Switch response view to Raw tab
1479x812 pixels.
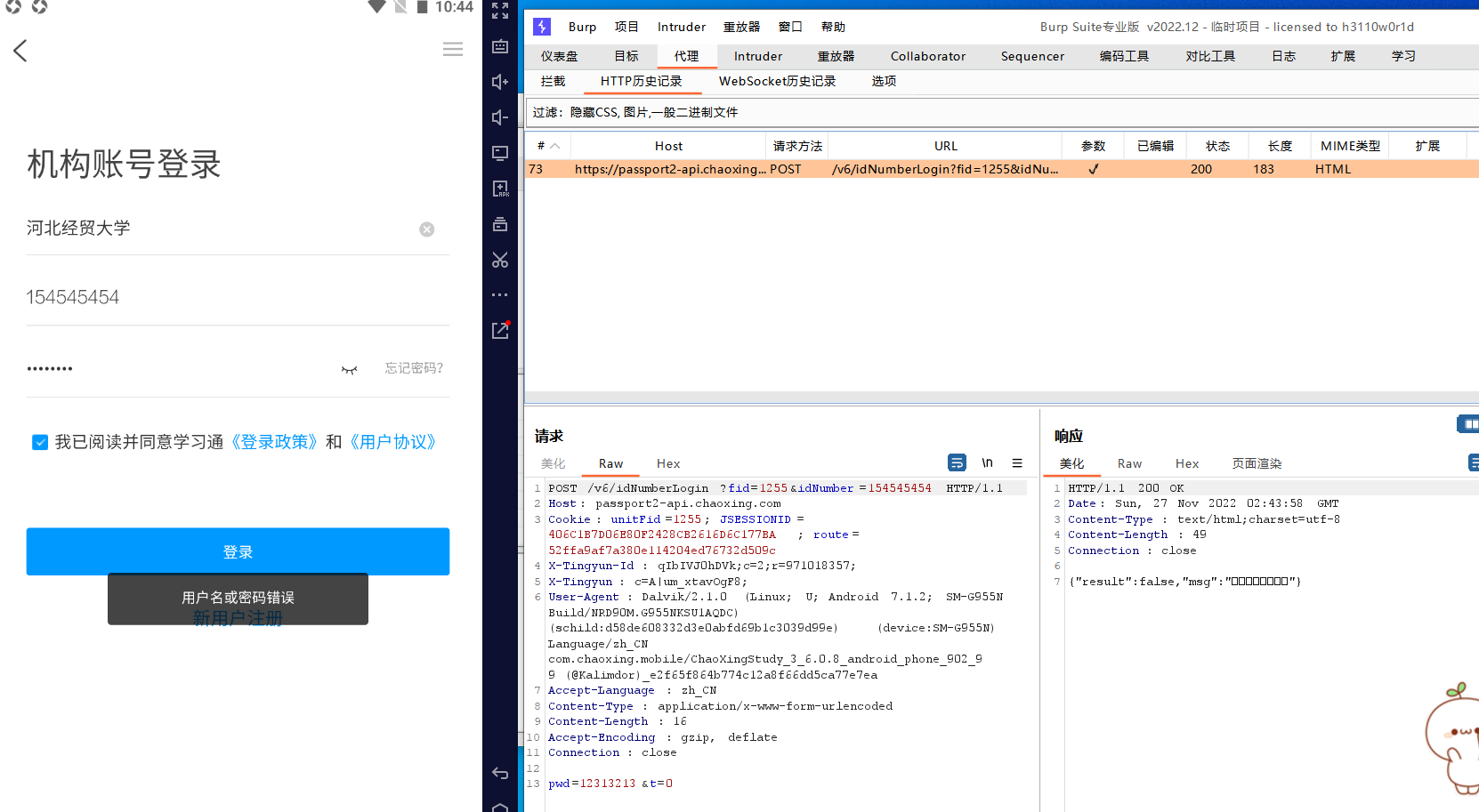tap(1129, 463)
